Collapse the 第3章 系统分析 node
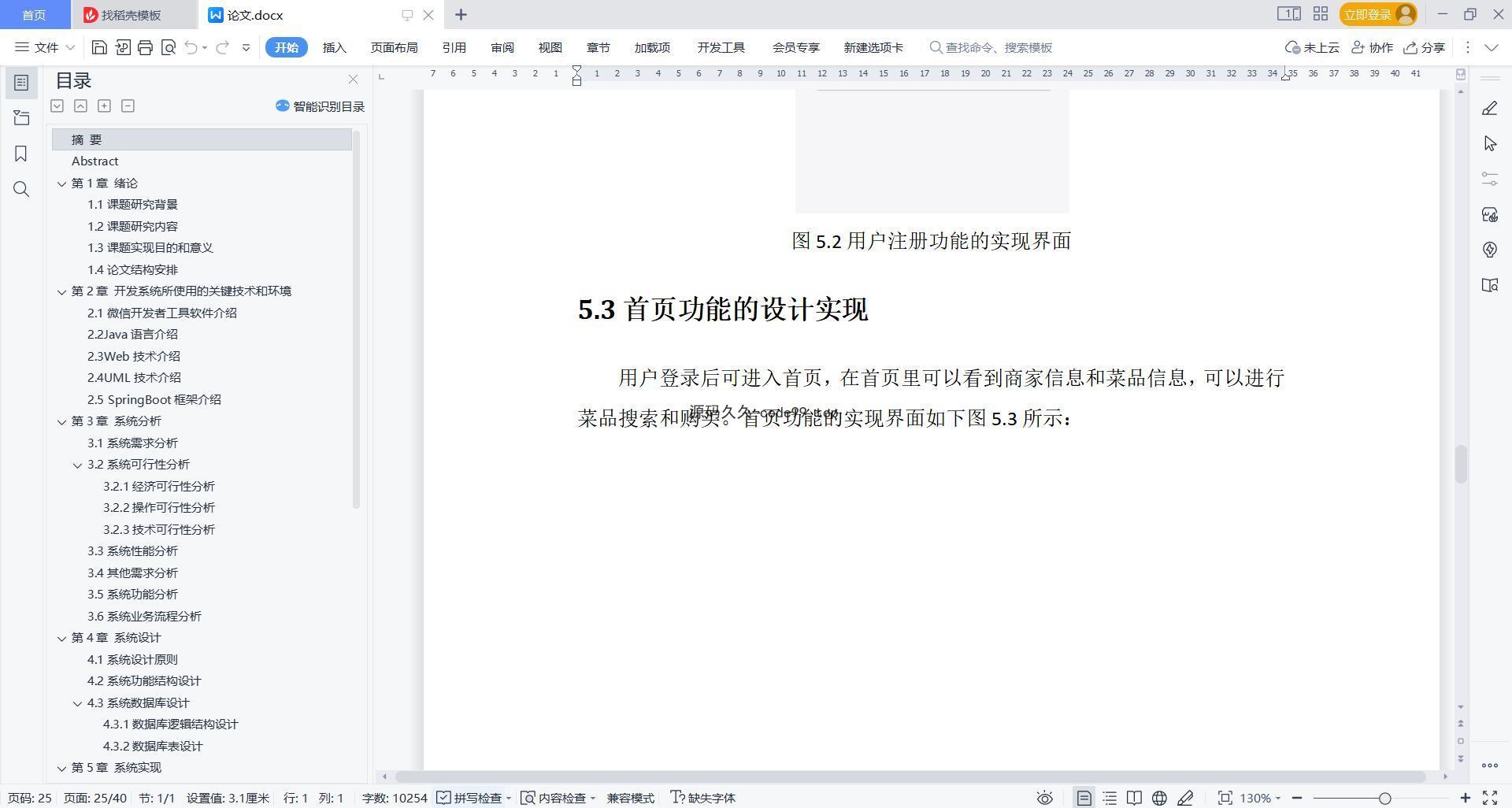The height and width of the screenshot is (808, 1512). [61, 421]
